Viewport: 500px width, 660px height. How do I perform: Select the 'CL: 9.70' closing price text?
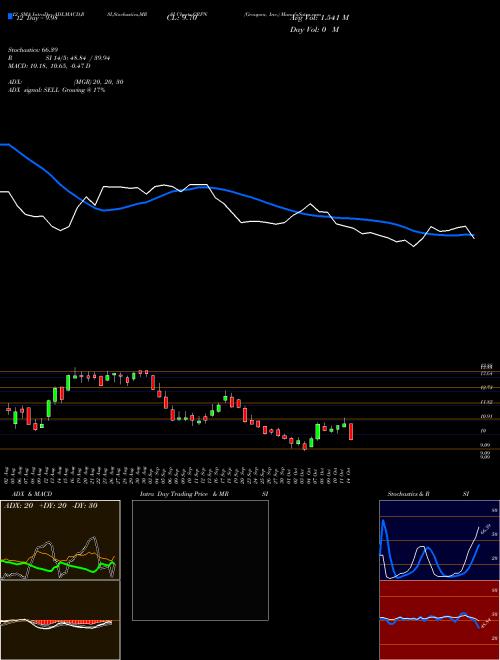[x=182, y=18]
